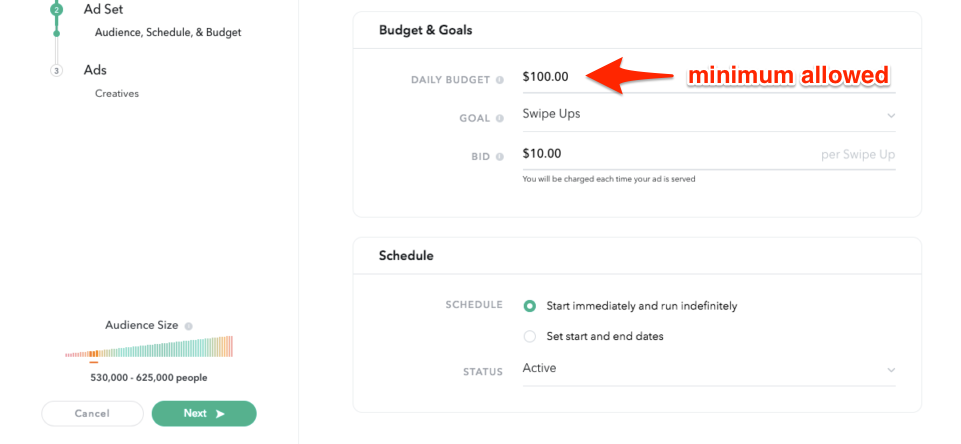Viewport: 961px width, 444px height.
Task: Select Set start and end dates option
Action: click(x=530, y=336)
